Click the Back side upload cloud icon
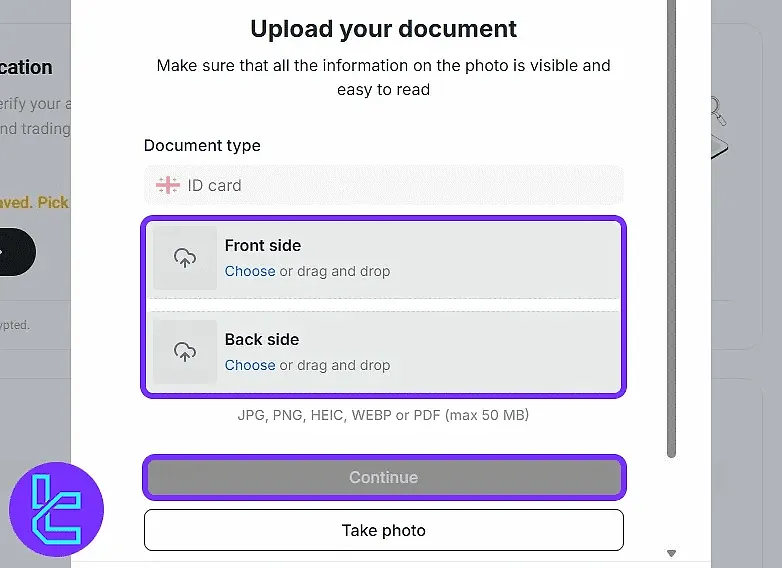The width and height of the screenshot is (782, 568). (185, 352)
